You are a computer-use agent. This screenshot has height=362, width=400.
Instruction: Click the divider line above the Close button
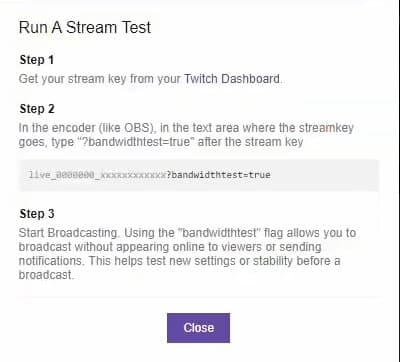point(199,297)
